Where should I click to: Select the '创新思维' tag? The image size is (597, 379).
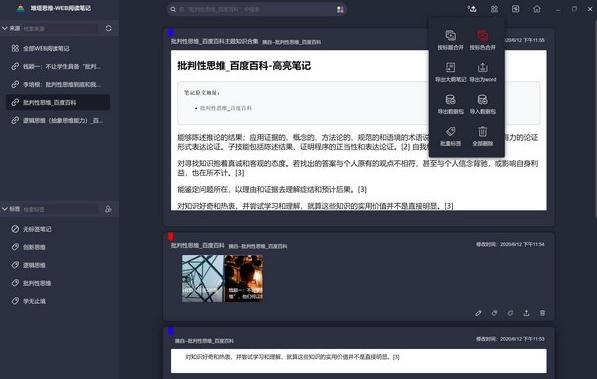58,247
